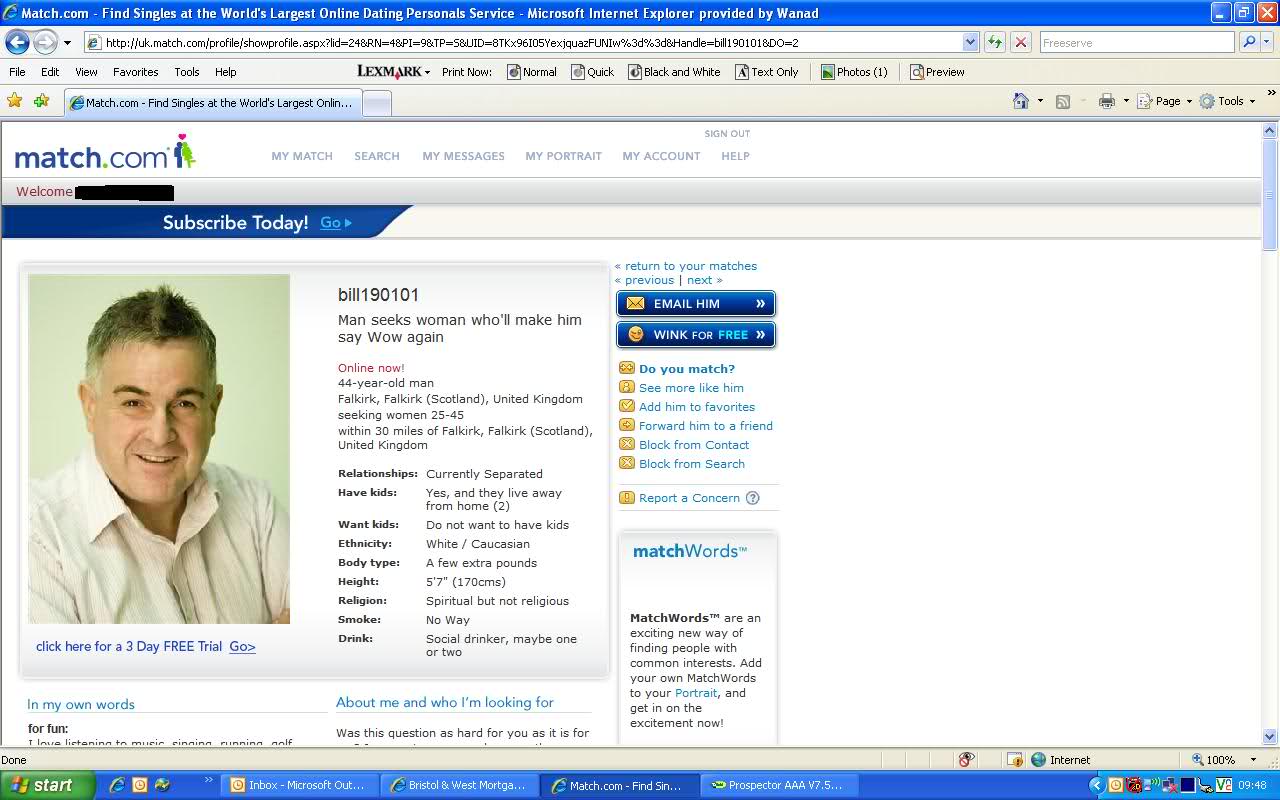This screenshot has width=1280, height=800.
Task: Open the Recent Pages dropdown arrow
Action: coord(67,43)
